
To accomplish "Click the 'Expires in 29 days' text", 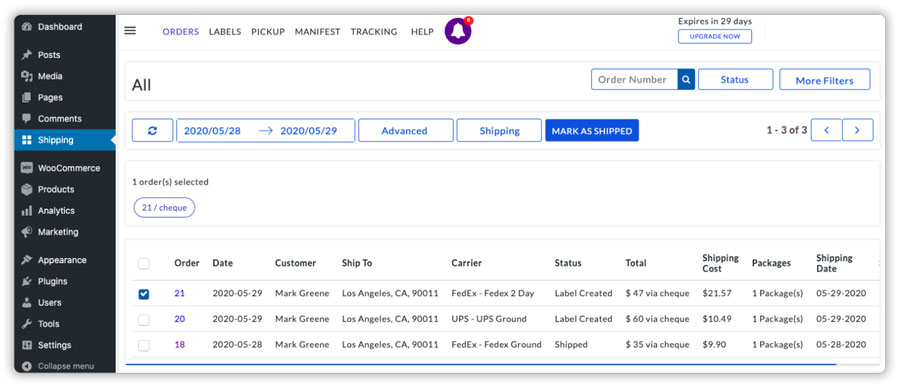I will [x=715, y=21].
